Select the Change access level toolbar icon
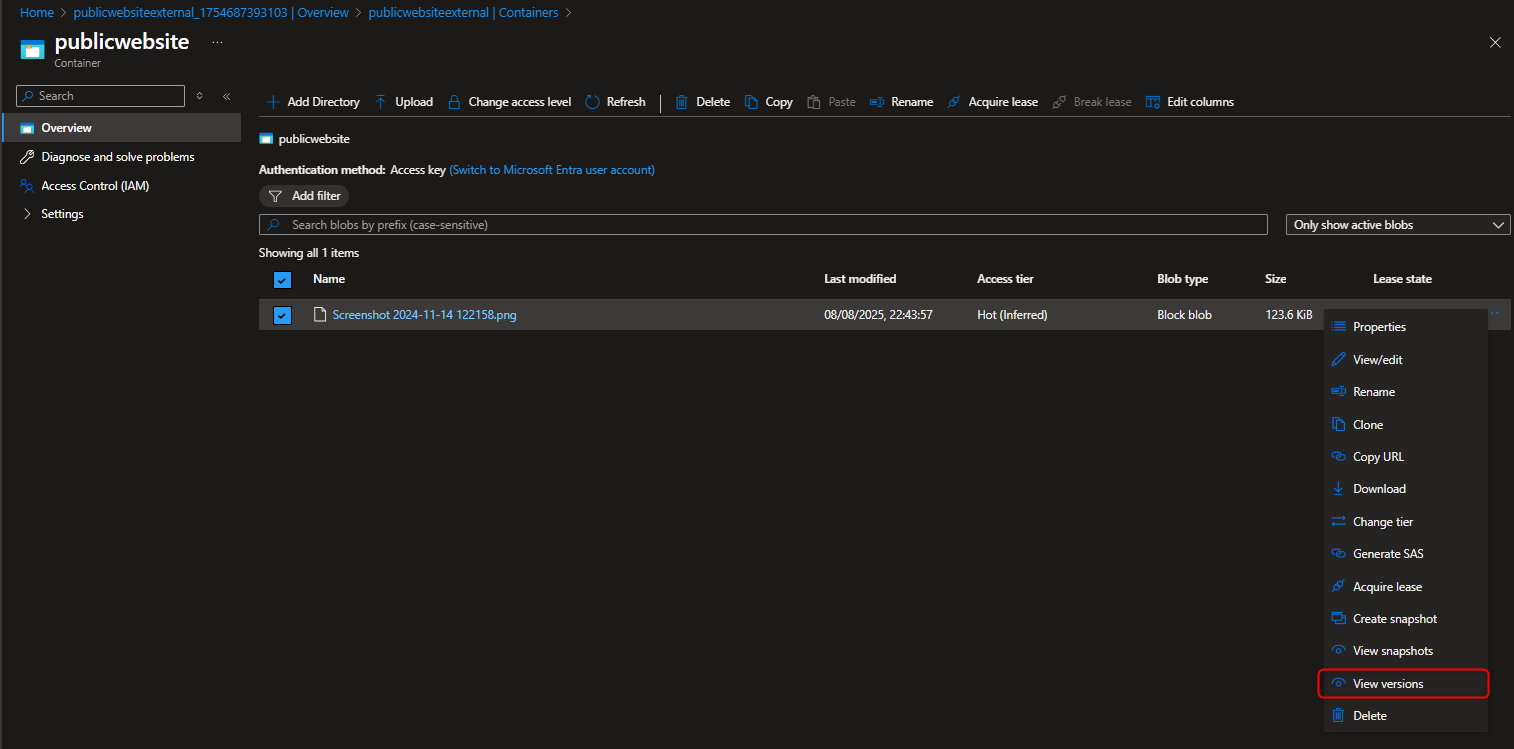1514x749 pixels. coord(455,101)
